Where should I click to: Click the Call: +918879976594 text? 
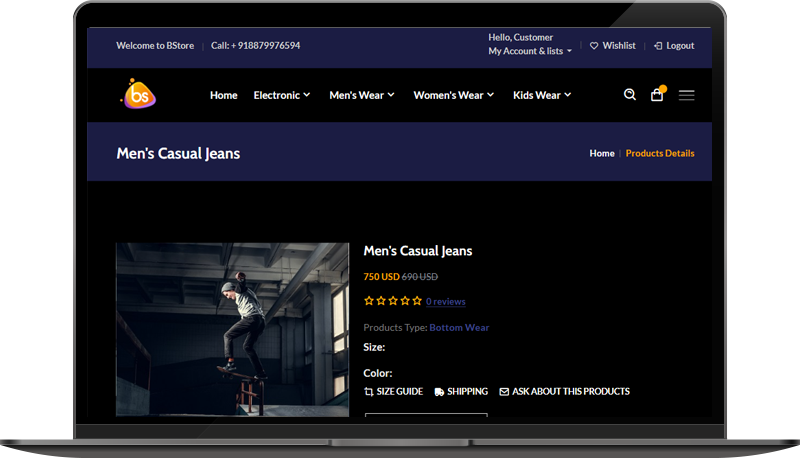coord(256,46)
